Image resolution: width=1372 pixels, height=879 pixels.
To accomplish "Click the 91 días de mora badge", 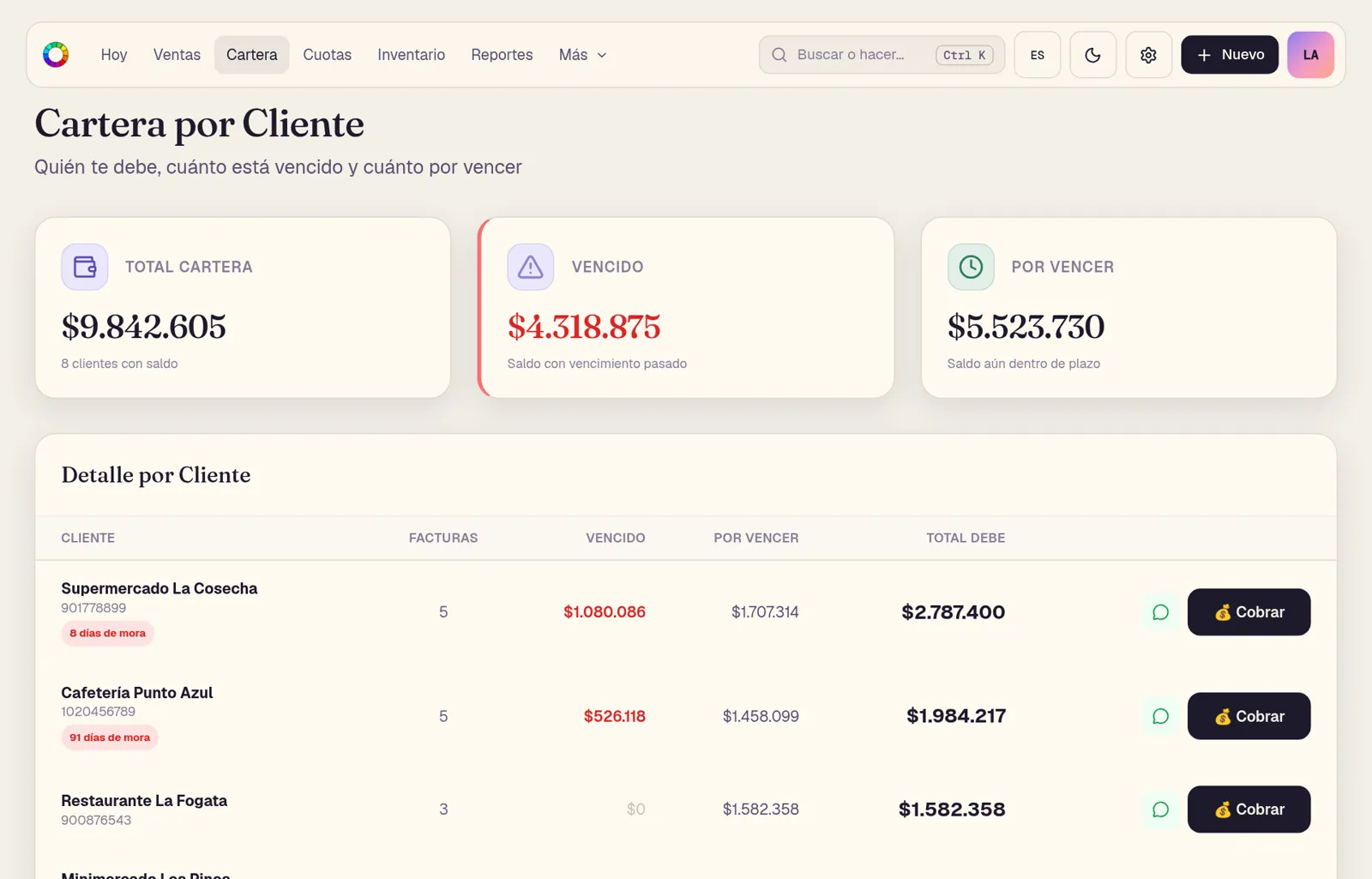I will pos(110,738).
